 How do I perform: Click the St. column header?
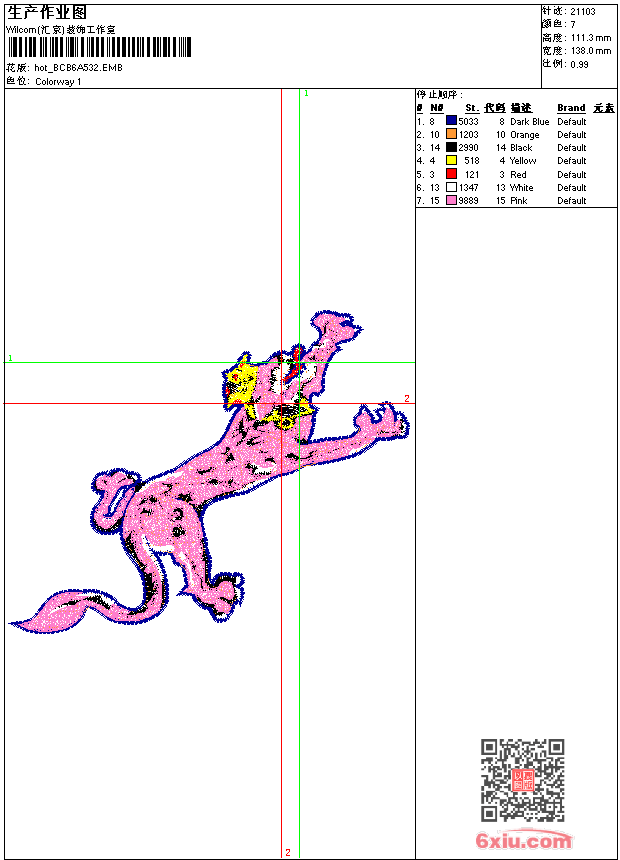(472, 108)
